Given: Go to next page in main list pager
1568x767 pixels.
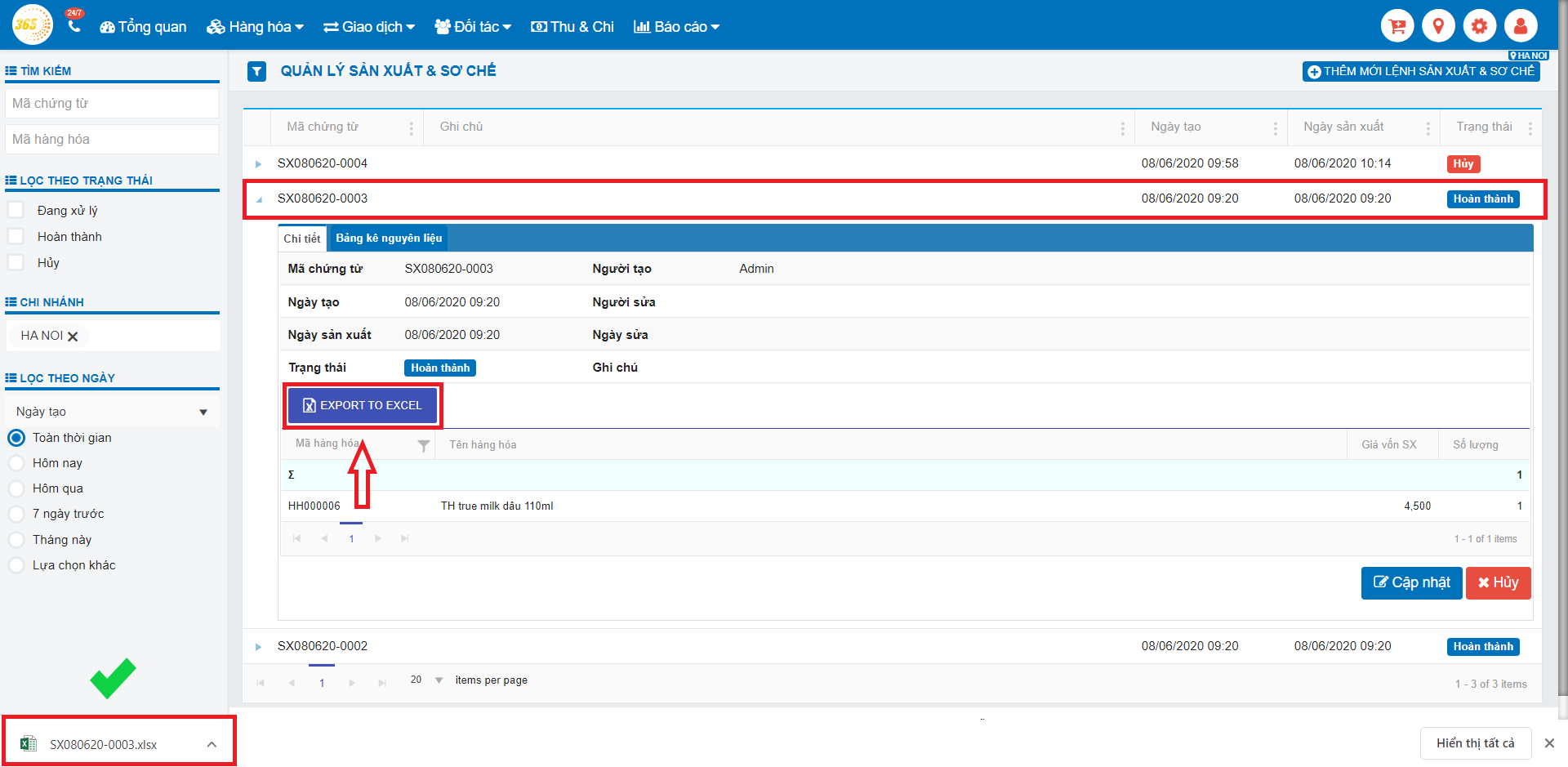Looking at the screenshot, I should pyautogui.click(x=351, y=683).
